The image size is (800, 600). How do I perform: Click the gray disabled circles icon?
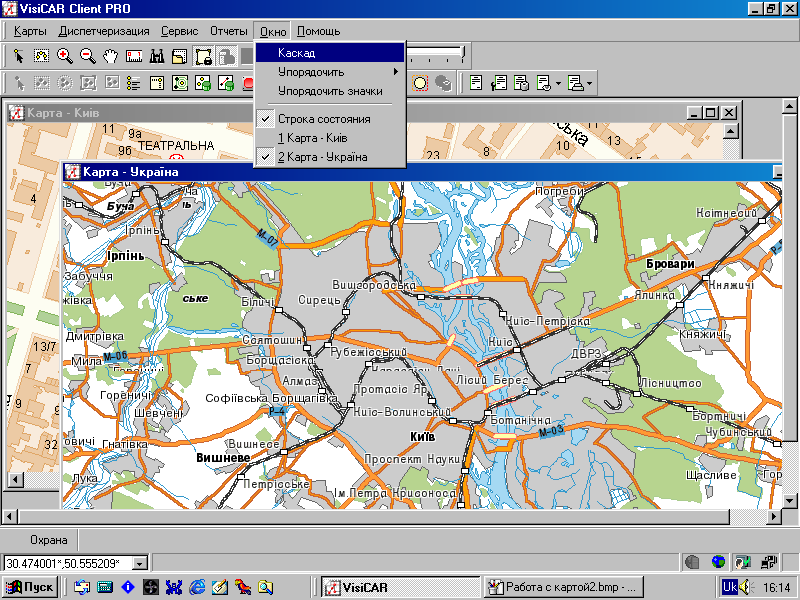pyautogui.click(x=443, y=83)
